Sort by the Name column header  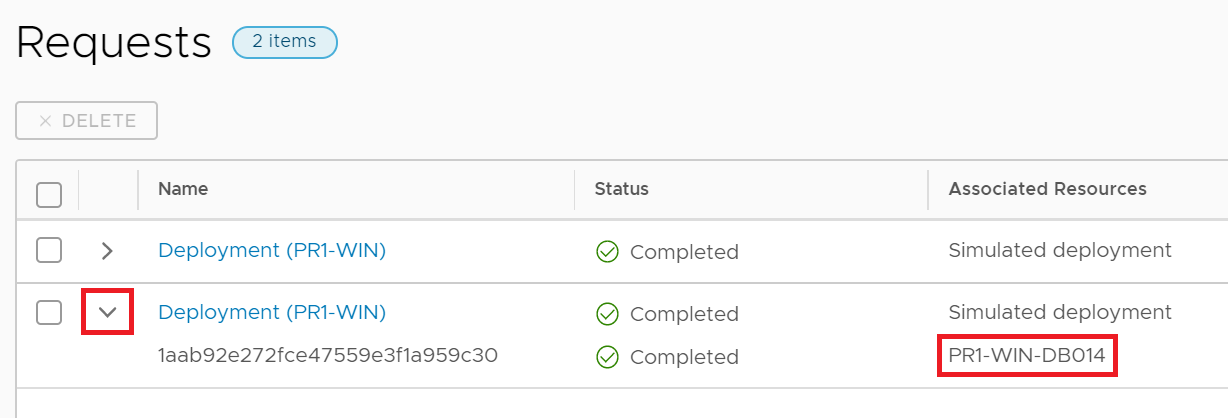[183, 189]
